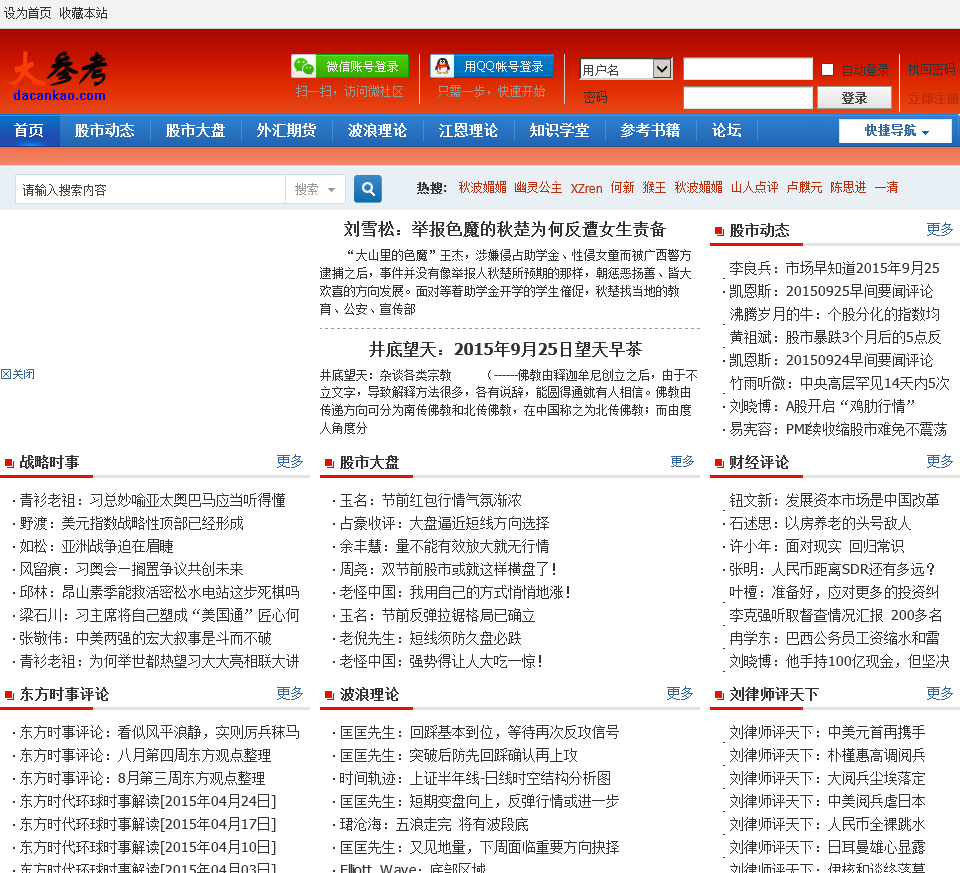This screenshot has height=873, width=960.
Task: Click 更多 next to 股市动态 section
Action: (x=939, y=230)
